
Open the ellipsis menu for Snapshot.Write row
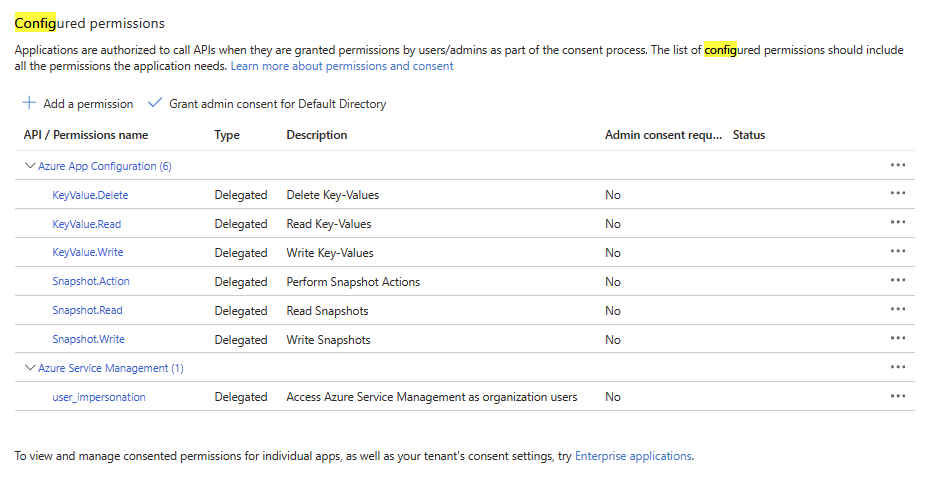pyautogui.click(x=898, y=338)
